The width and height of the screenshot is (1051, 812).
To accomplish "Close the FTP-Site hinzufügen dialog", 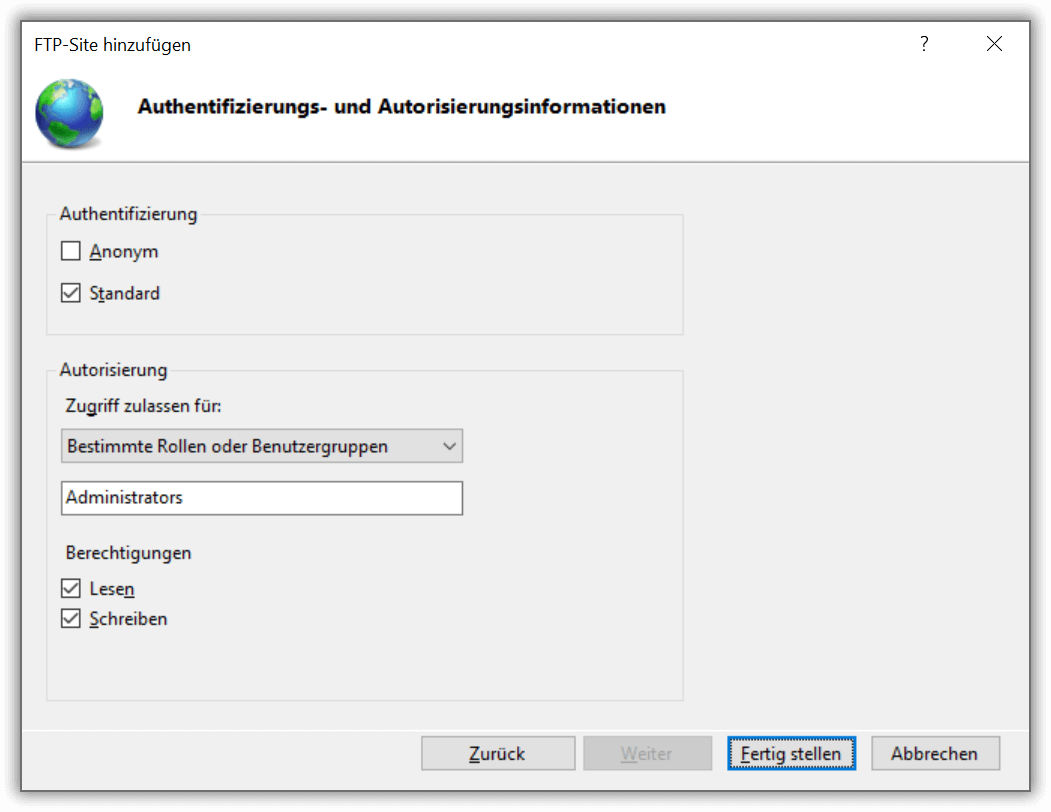I will (x=994, y=44).
